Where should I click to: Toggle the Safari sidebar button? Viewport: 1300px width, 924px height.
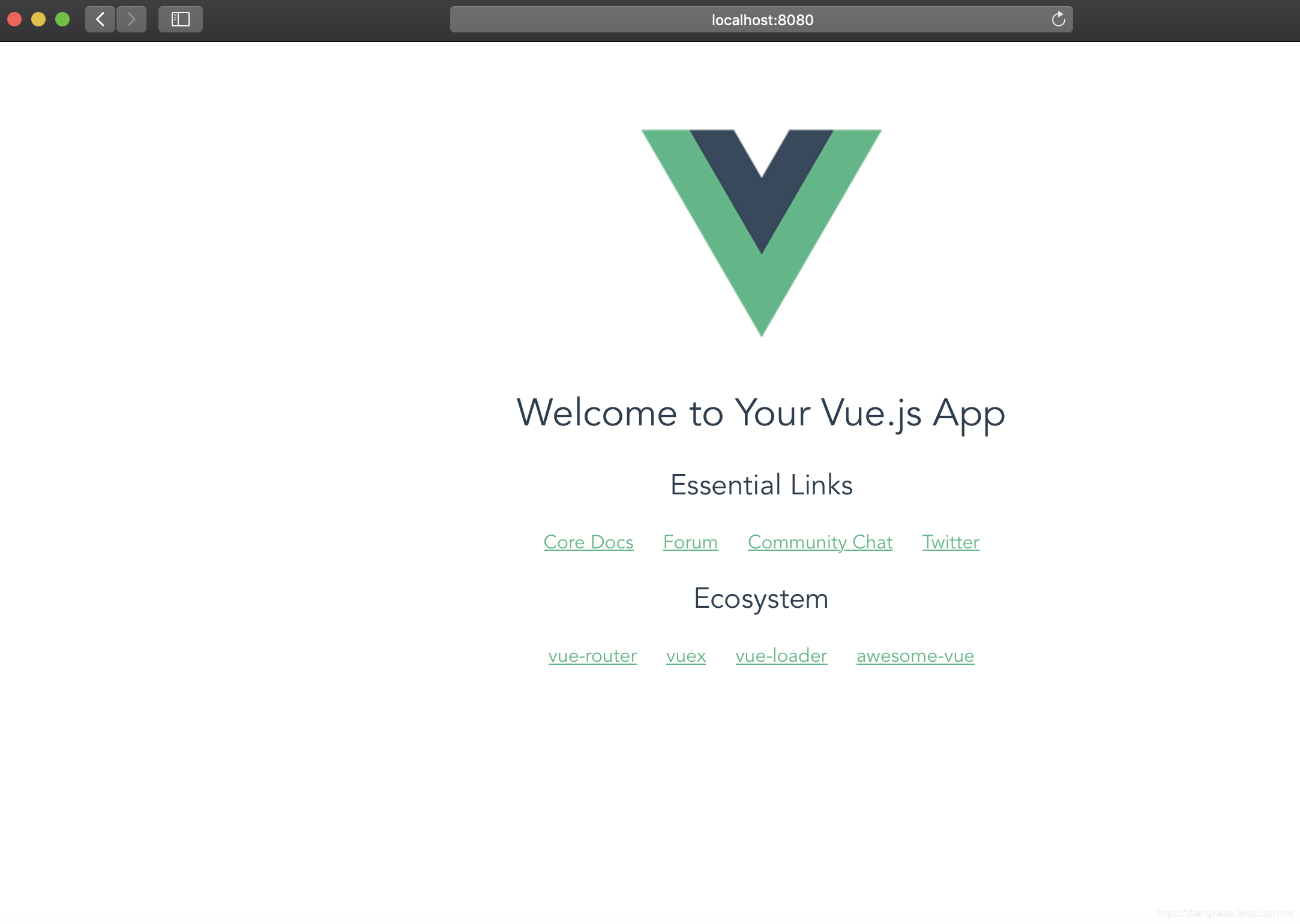181,20
